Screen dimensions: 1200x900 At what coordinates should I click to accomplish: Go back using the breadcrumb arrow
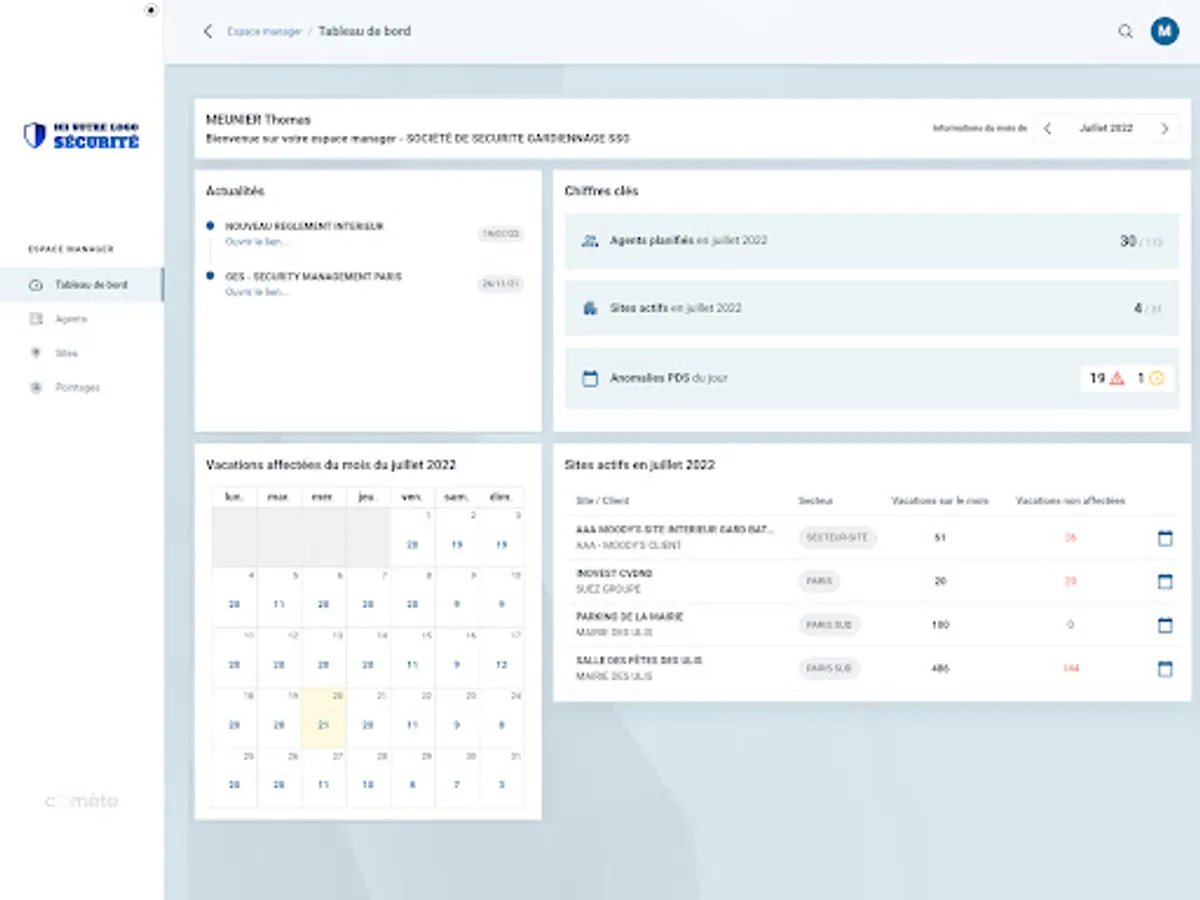208,31
